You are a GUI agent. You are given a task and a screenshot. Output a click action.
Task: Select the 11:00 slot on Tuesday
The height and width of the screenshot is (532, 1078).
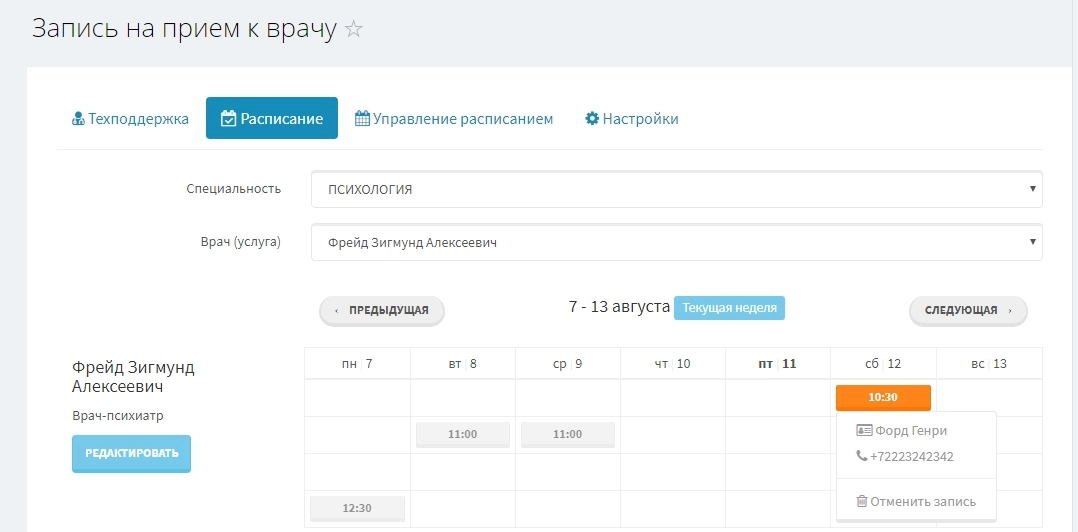(463, 435)
